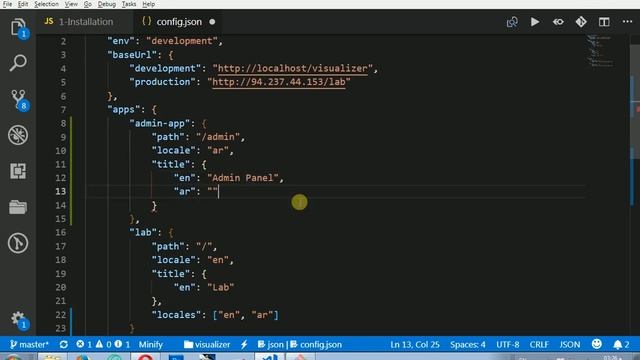
Task: Open the Explorer view in activity bar
Action: pos(18,27)
